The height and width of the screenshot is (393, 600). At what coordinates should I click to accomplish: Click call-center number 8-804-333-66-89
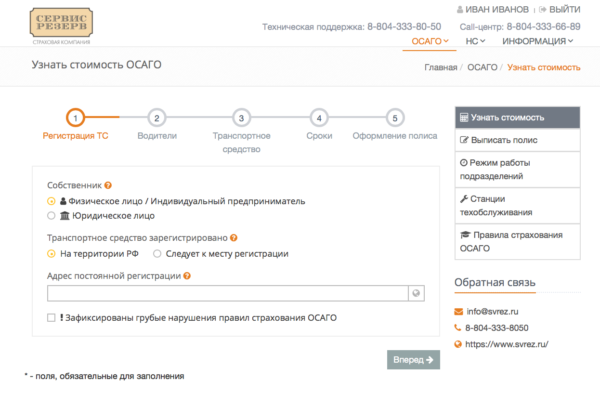point(543,26)
